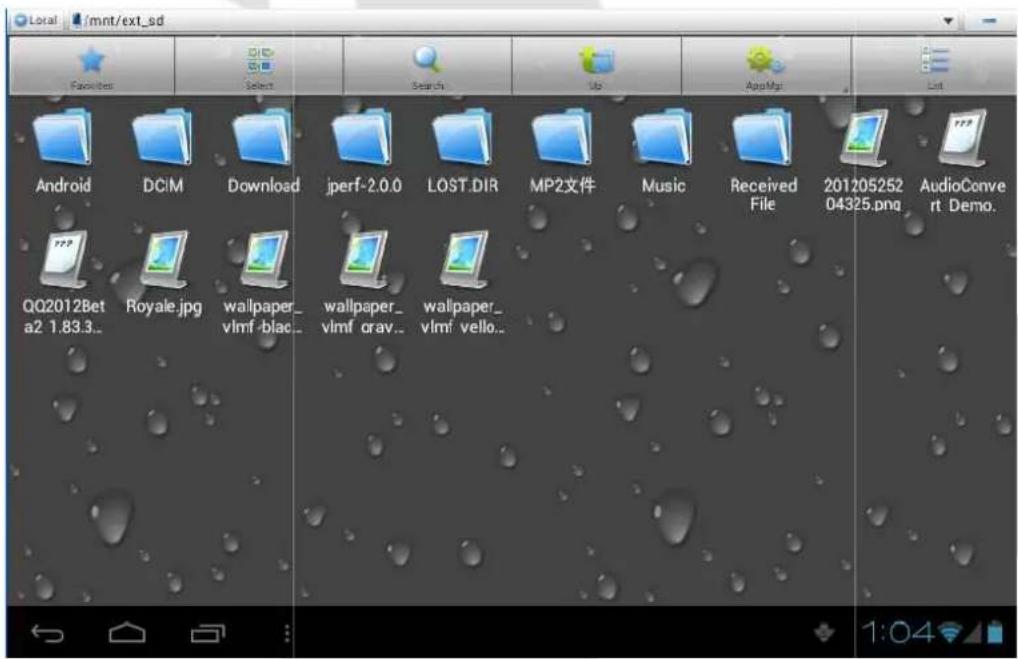Open the Download folder
Viewport: 1018px width, 659px height.
point(263,151)
